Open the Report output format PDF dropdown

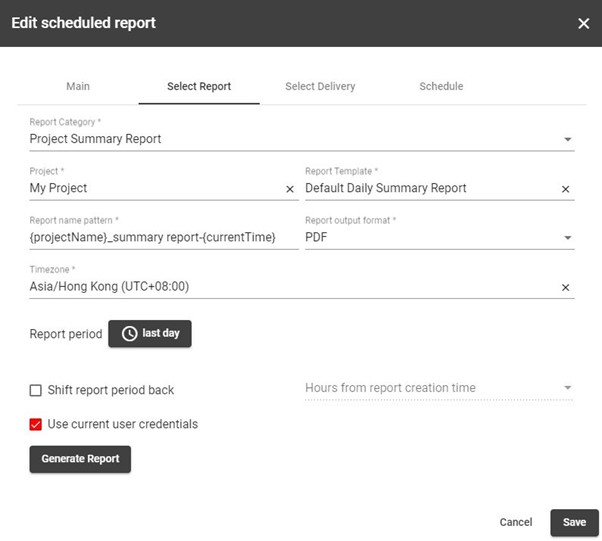tap(440, 237)
